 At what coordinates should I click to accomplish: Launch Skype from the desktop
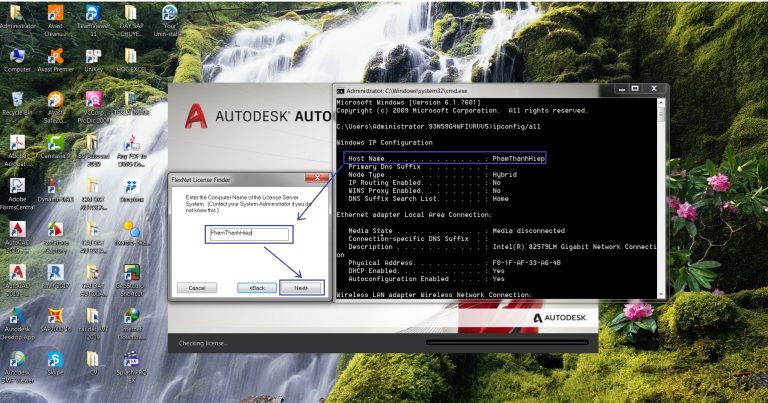55,362
